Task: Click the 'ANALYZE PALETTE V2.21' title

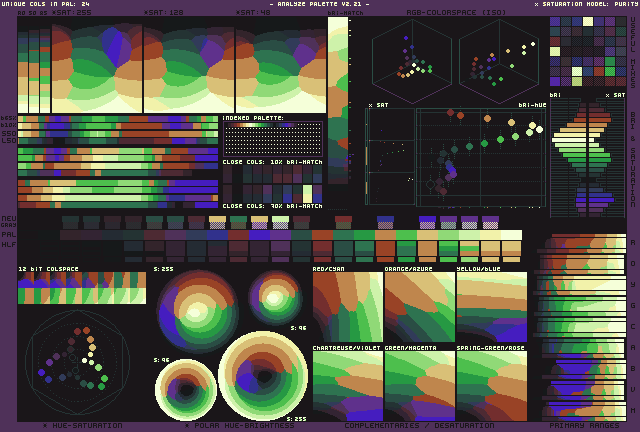Action: [320, 4]
